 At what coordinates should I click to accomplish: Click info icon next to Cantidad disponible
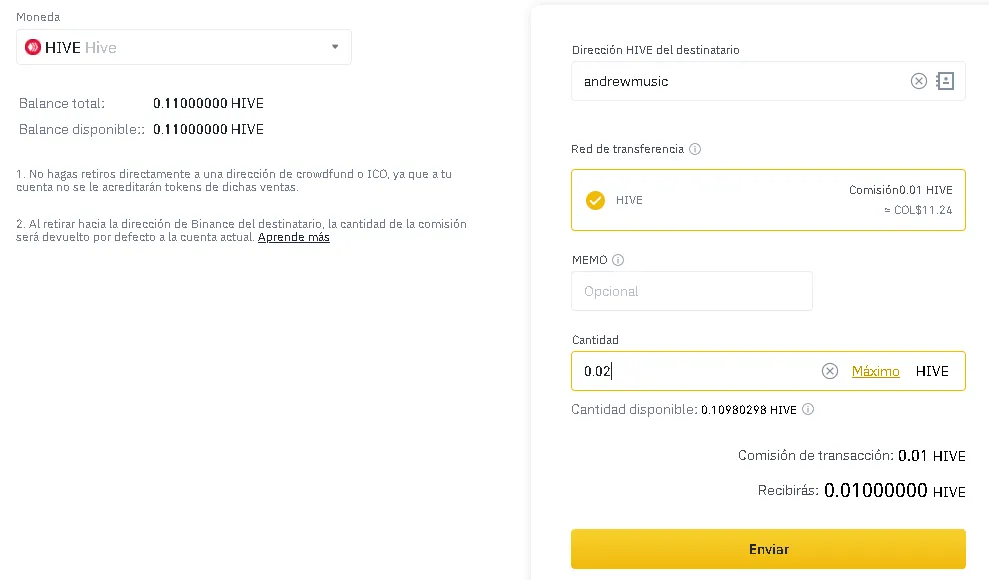tap(808, 409)
